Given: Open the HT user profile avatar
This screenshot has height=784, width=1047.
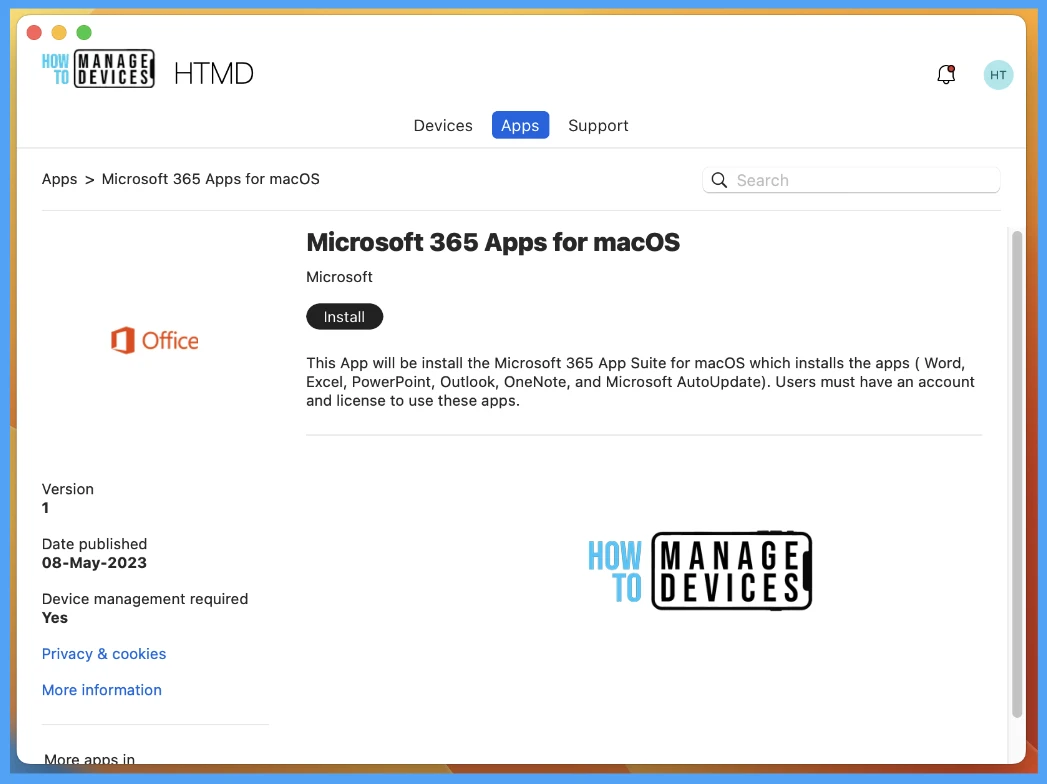Looking at the screenshot, I should click(998, 75).
